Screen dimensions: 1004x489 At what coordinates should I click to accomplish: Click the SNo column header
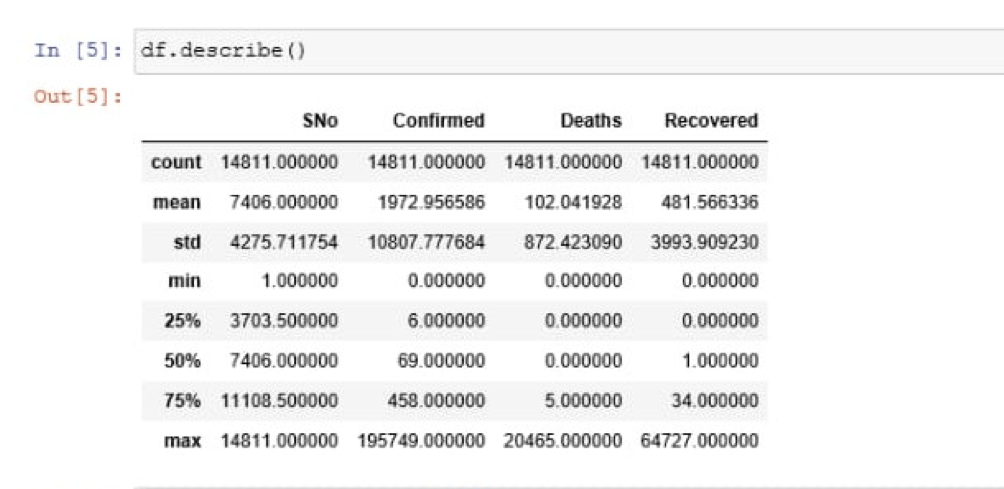(x=320, y=121)
